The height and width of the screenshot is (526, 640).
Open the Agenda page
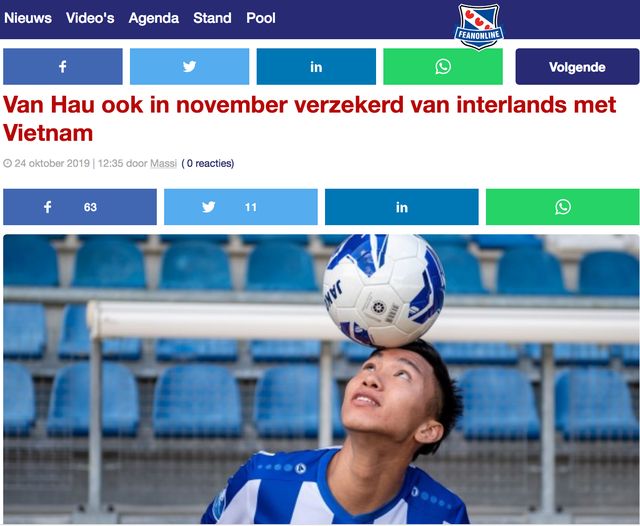[153, 18]
